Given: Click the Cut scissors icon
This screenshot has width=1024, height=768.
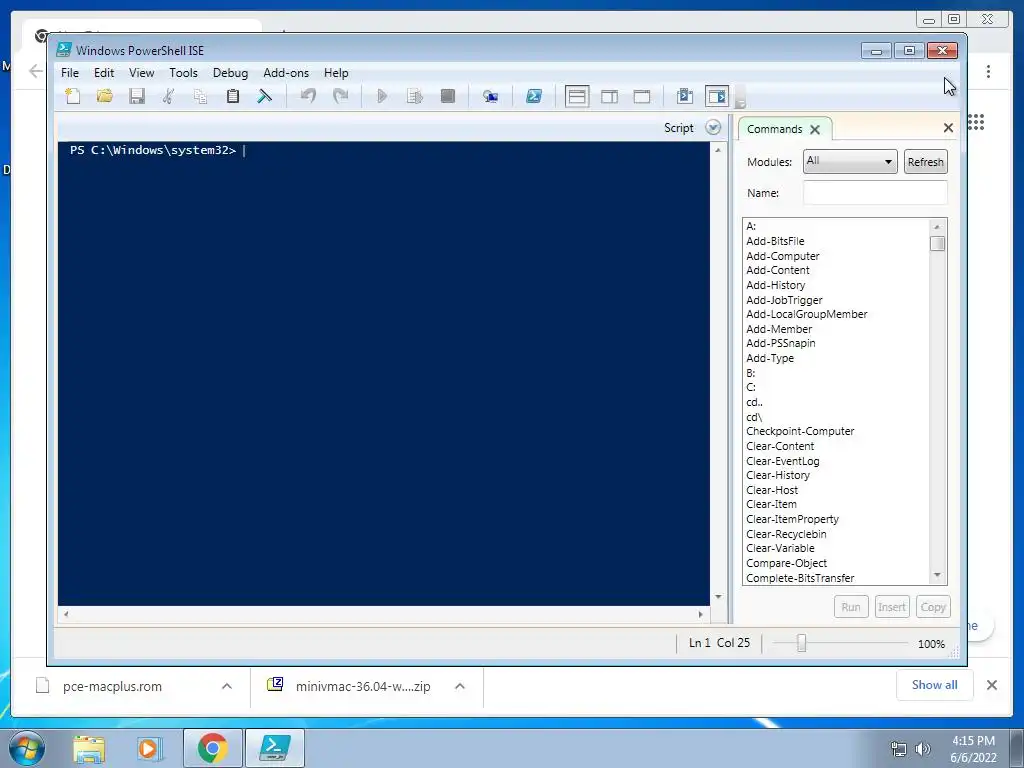Looking at the screenshot, I should [x=168, y=97].
